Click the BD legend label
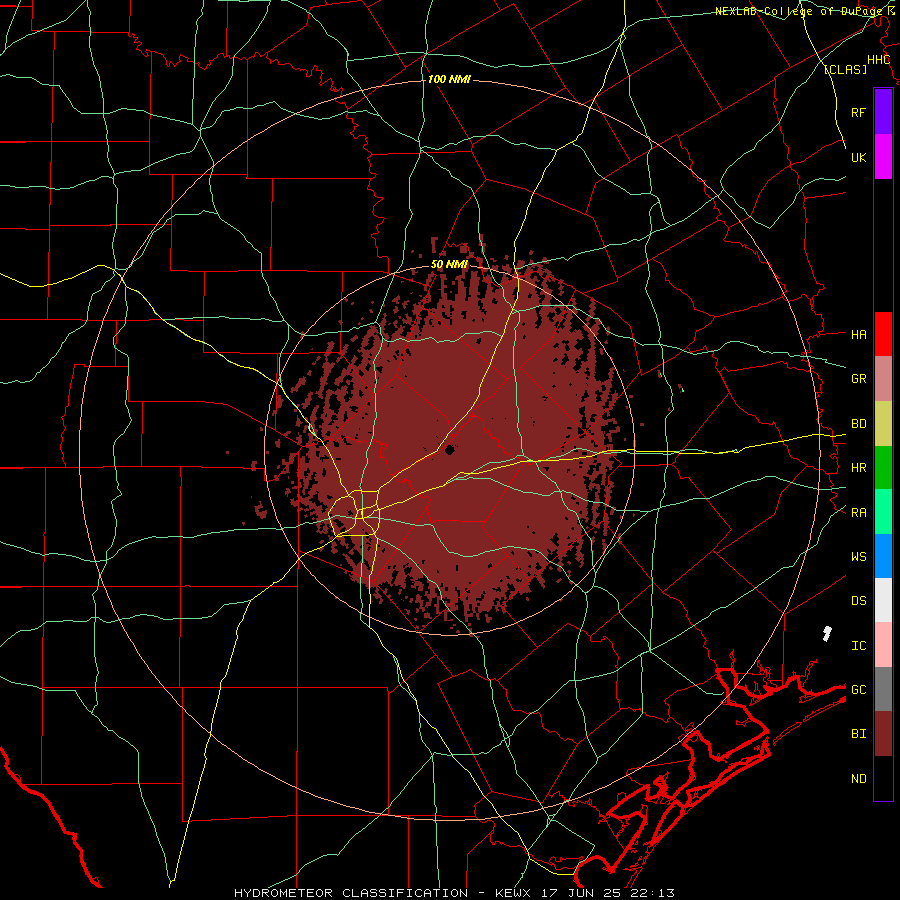900x900 pixels. point(858,424)
